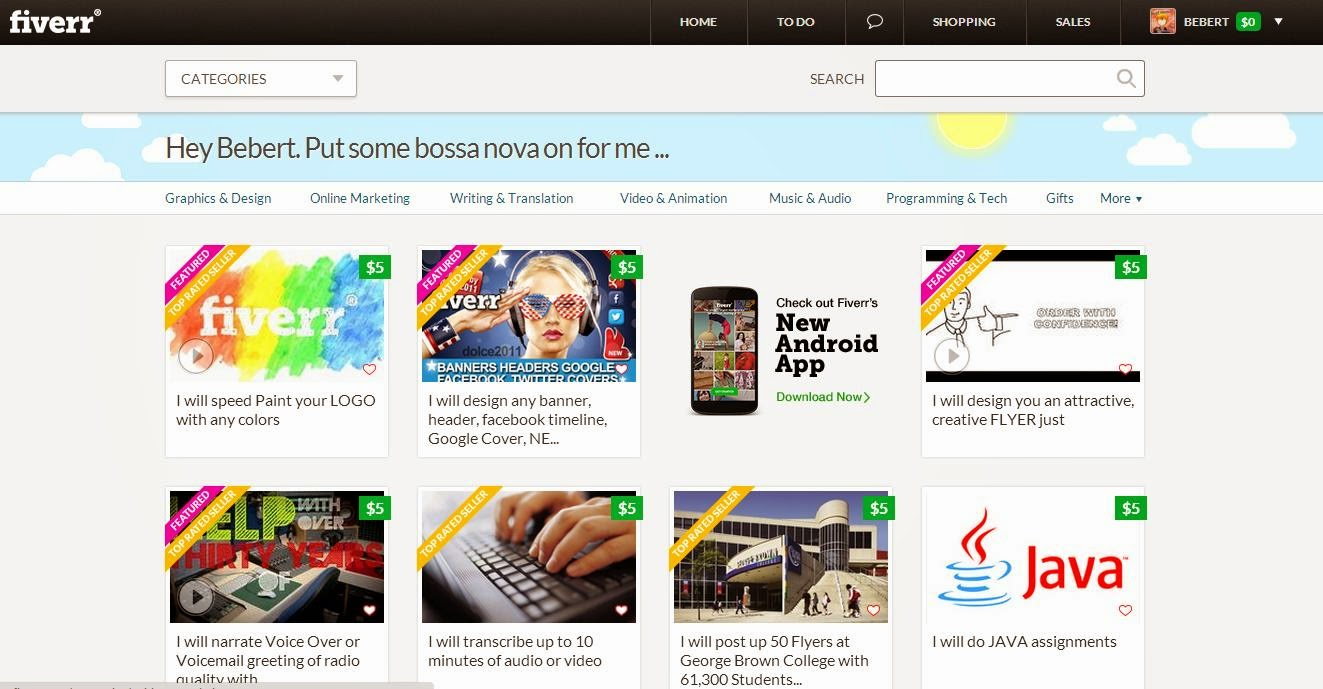Open the Java logo gig thumbnail
Viewport: 1323px width, 689px height.
(x=1033, y=557)
